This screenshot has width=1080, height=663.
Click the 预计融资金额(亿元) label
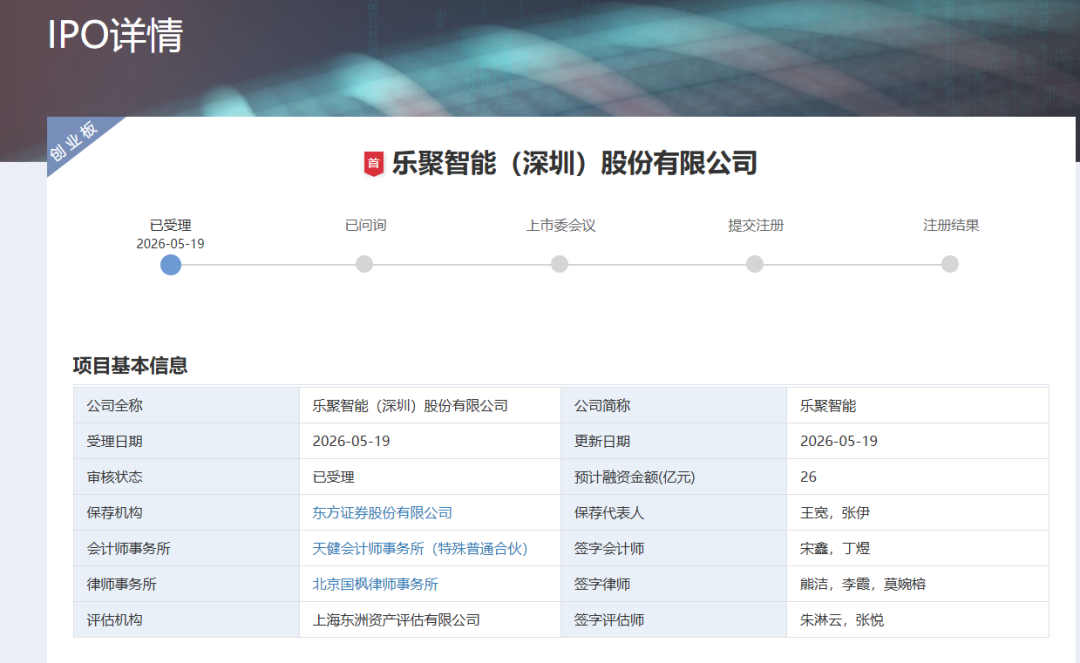click(x=634, y=477)
